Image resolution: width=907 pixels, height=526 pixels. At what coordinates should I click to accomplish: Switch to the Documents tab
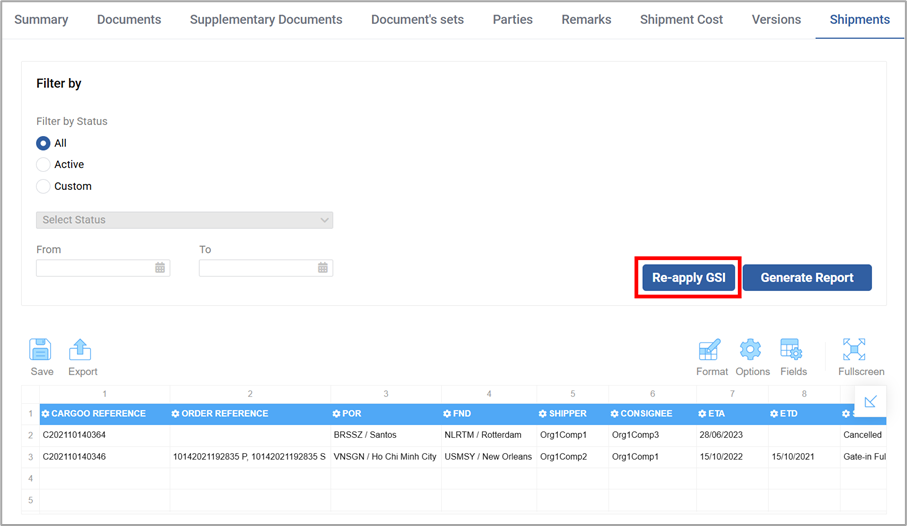pyautogui.click(x=129, y=20)
